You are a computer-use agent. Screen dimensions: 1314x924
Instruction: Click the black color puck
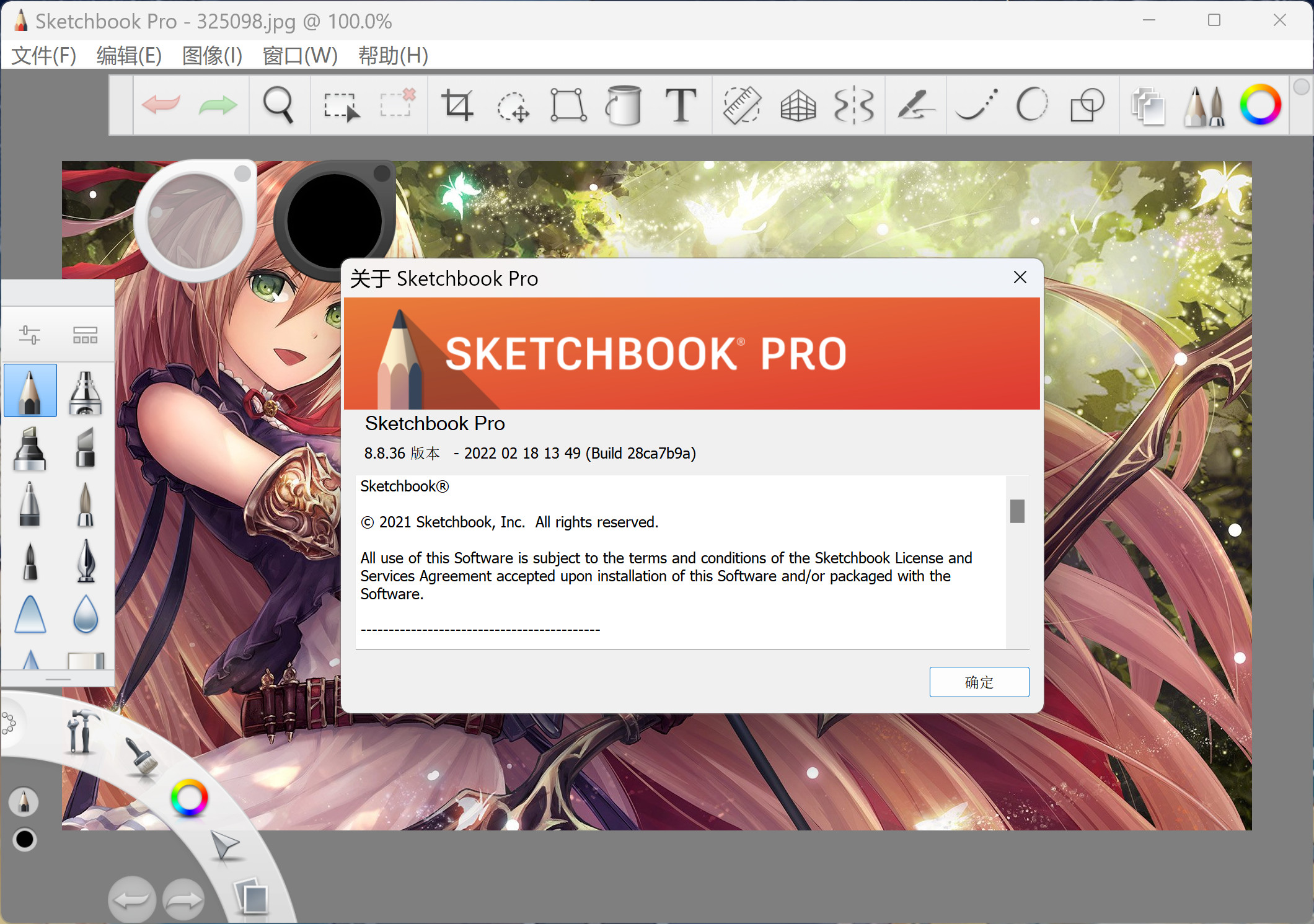335,221
